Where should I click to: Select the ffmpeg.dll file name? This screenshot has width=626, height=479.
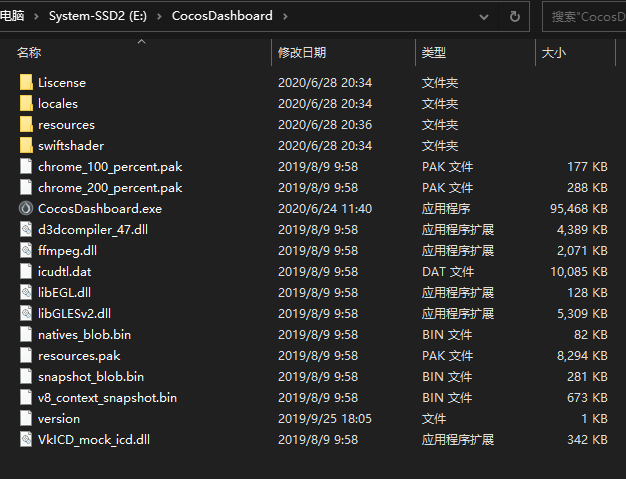pyautogui.click(x=67, y=251)
